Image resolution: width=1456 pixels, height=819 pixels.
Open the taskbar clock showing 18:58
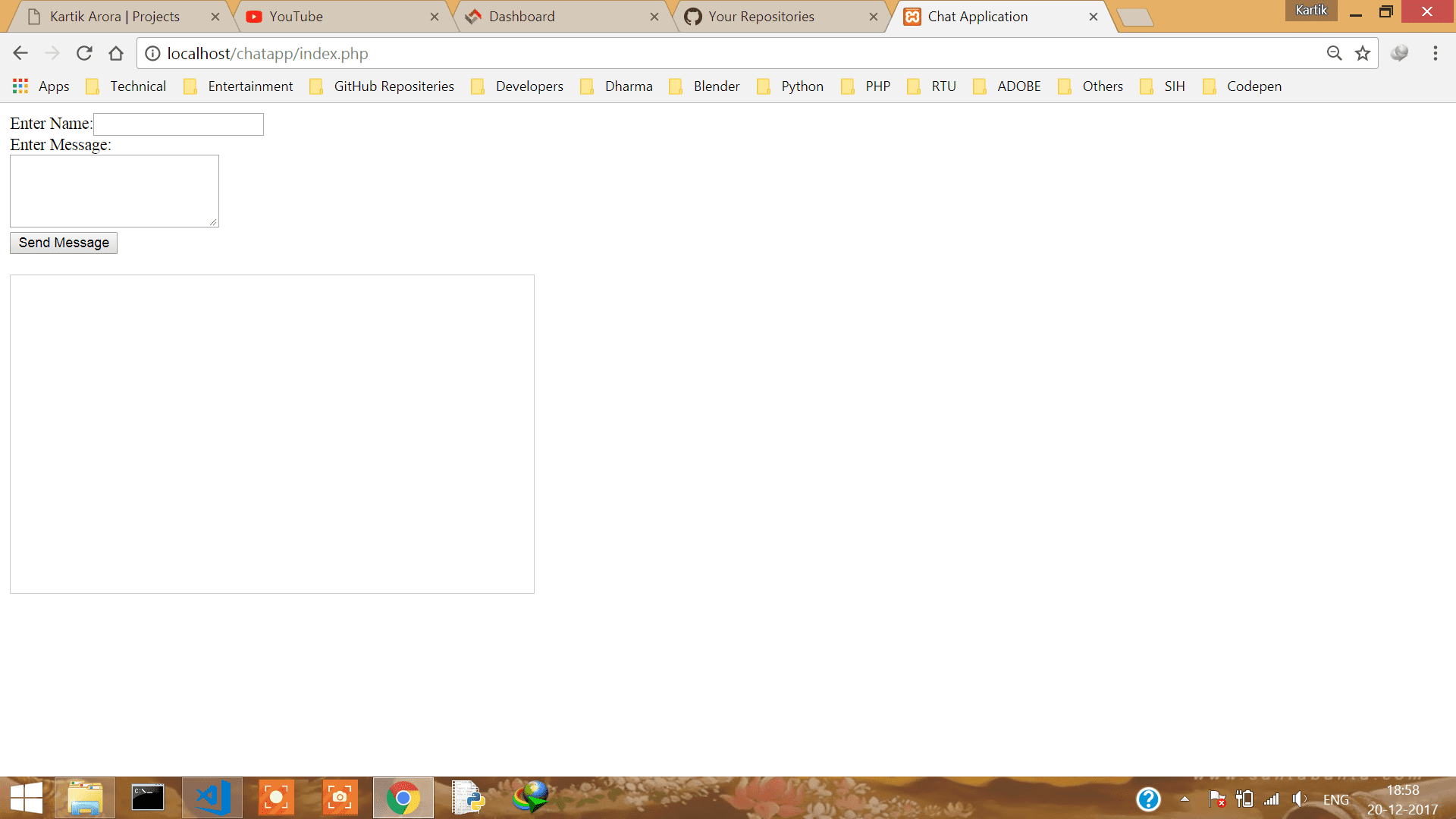coord(1403,799)
